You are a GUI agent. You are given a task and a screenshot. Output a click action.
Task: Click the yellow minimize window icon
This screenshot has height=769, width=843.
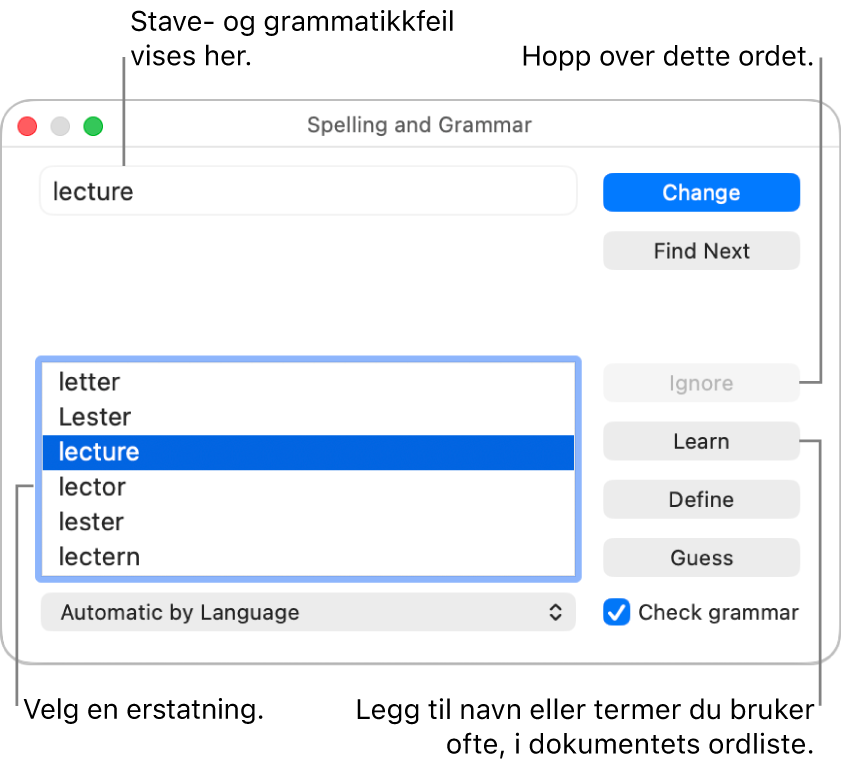coord(59,126)
